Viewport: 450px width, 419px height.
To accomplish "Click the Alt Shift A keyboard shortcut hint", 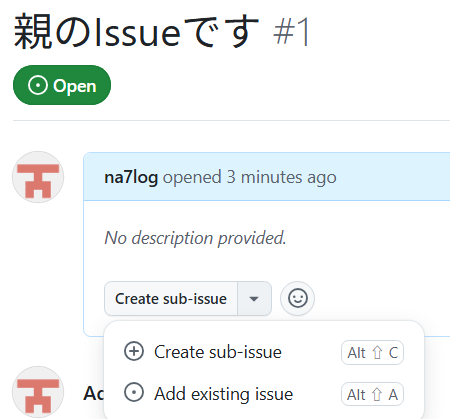I will point(372,395).
